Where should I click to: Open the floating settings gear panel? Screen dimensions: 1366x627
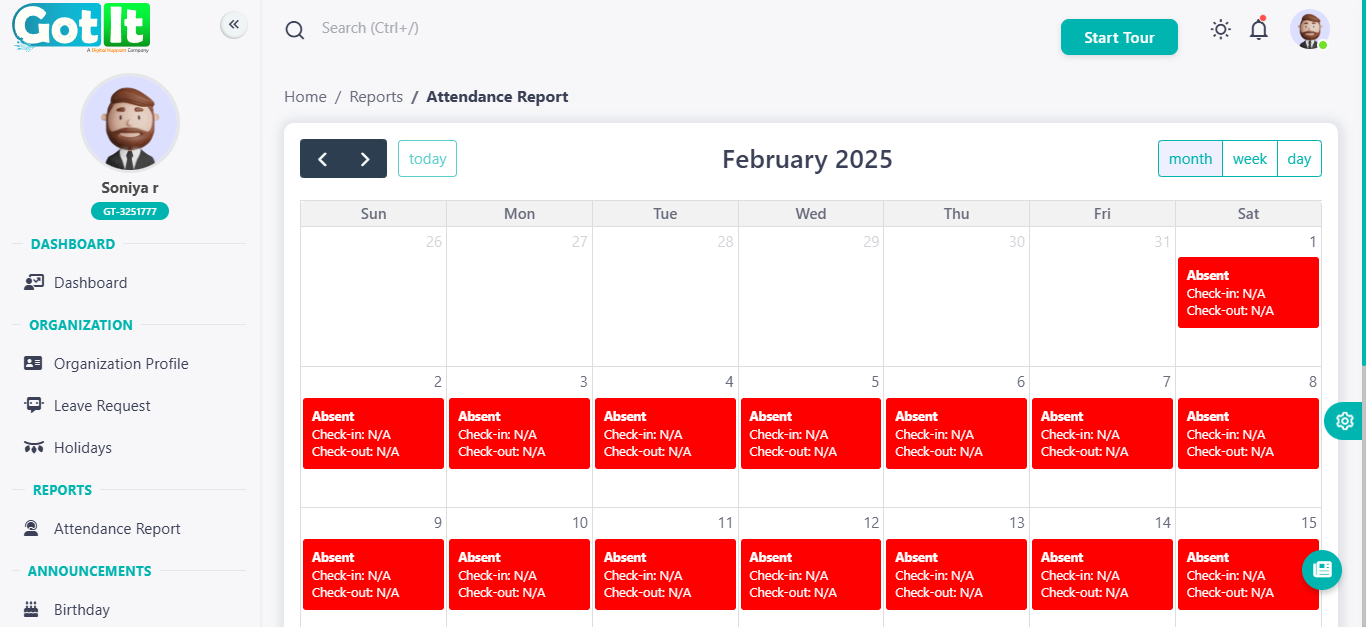(x=1344, y=421)
